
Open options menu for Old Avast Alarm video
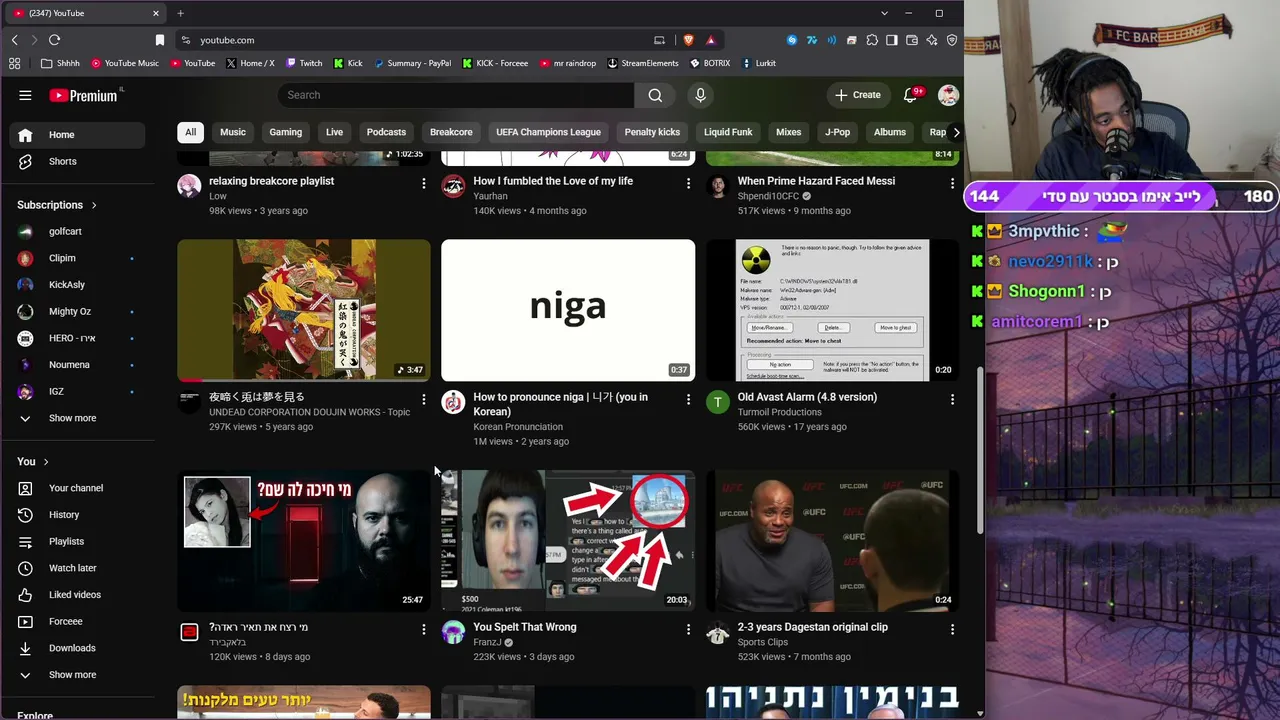coord(952,399)
